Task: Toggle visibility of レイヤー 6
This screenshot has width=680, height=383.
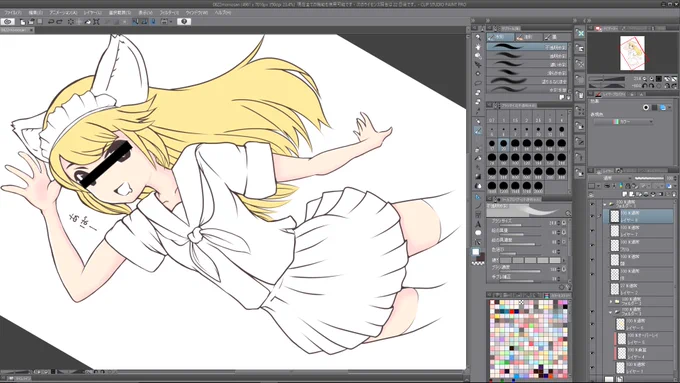Action: click(592, 324)
